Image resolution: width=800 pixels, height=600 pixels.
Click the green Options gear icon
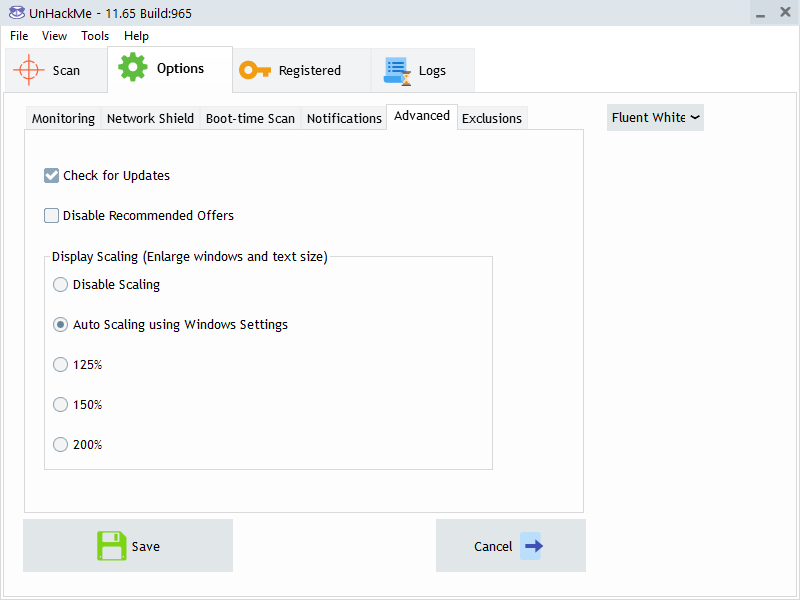tap(133, 68)
